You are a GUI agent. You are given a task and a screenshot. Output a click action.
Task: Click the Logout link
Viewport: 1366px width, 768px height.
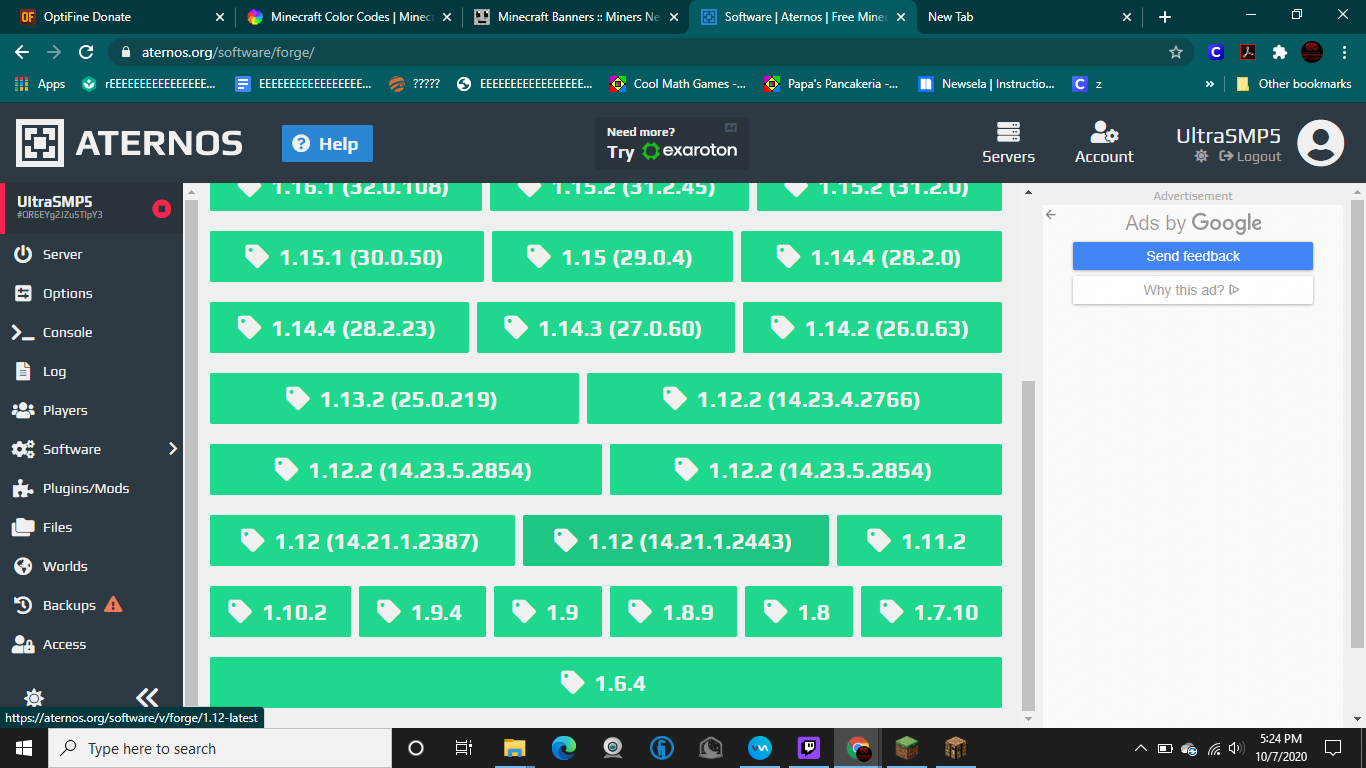coord(1250,156)
